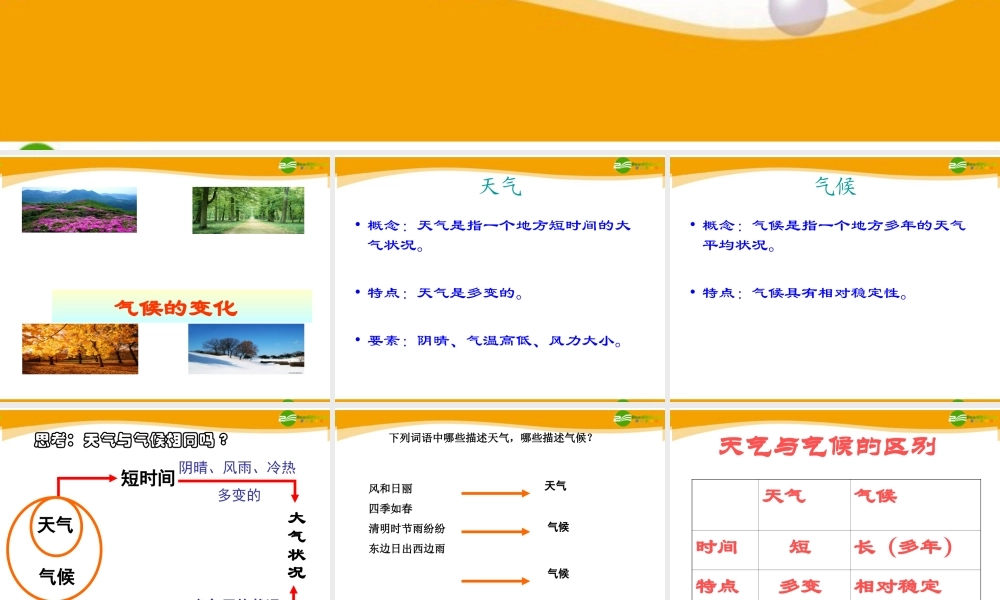
Task: Click the heading 思考：天气与气候相同吗？
Action: (x=131, y=440)
